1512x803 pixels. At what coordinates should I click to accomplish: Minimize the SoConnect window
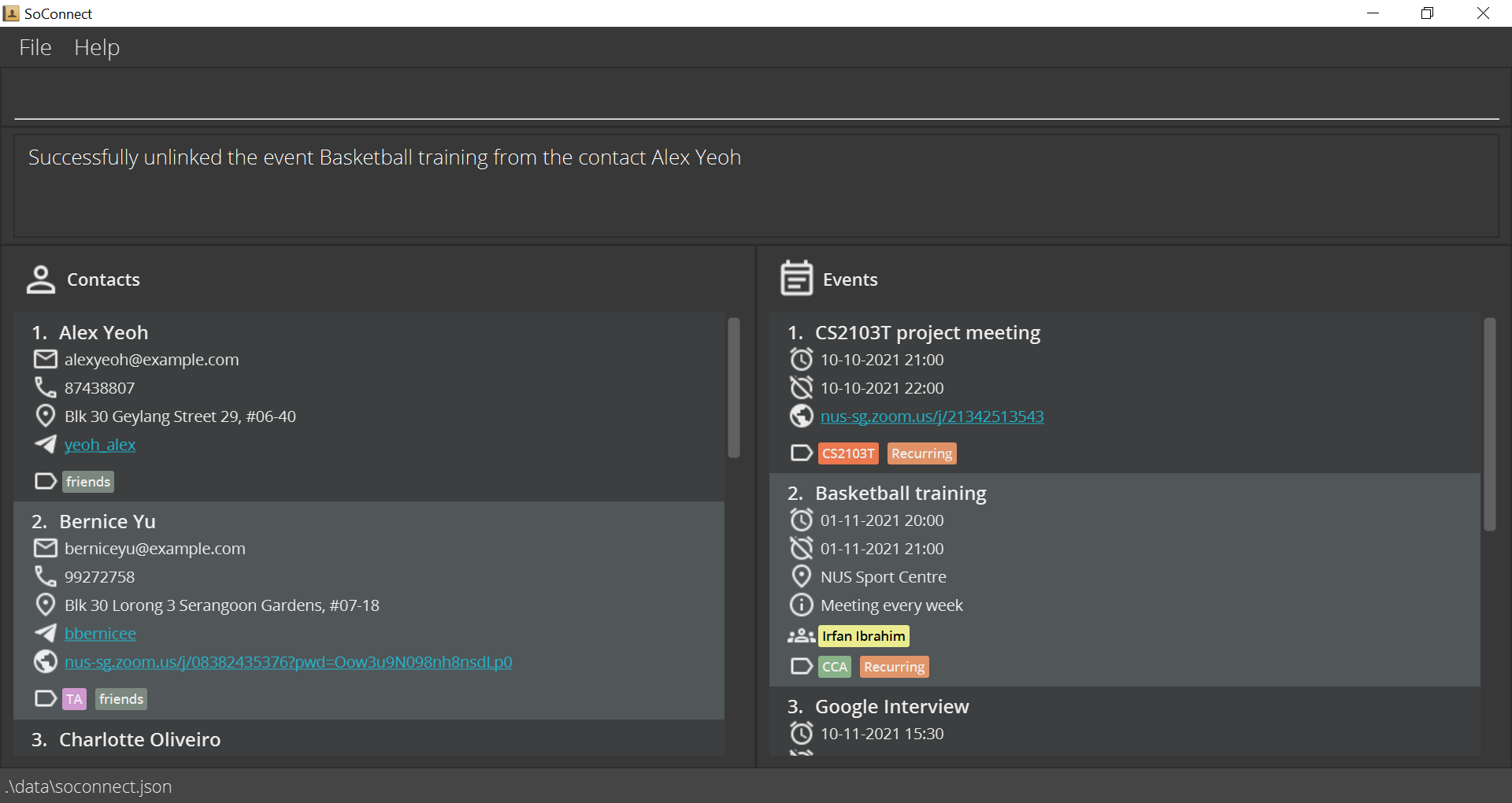tap(1373, 13)
